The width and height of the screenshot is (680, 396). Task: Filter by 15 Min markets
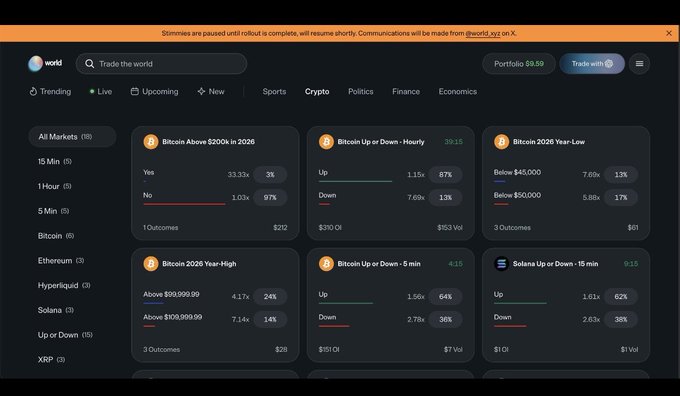[55, 161]
